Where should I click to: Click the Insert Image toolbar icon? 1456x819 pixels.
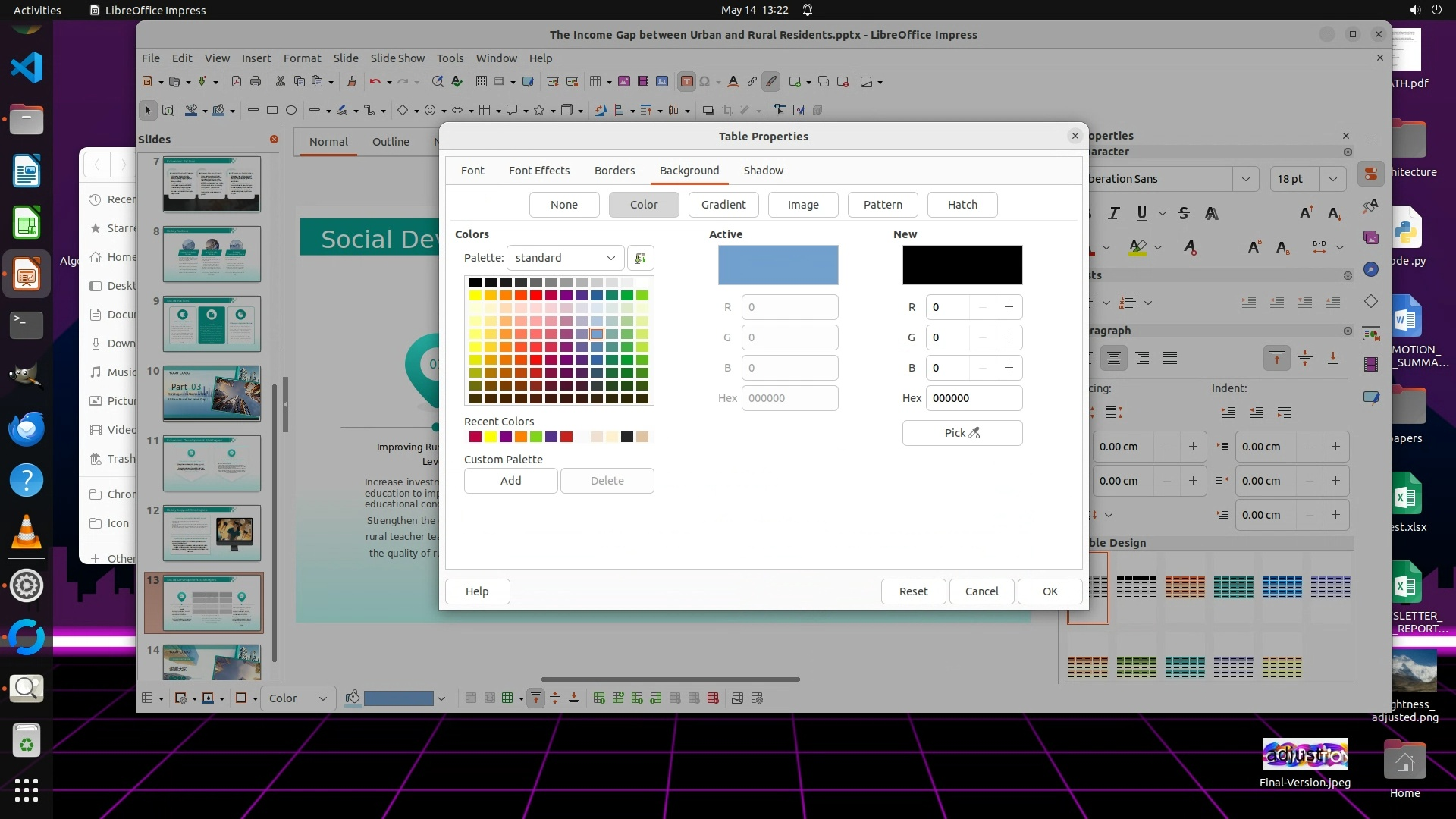(624, 82)
